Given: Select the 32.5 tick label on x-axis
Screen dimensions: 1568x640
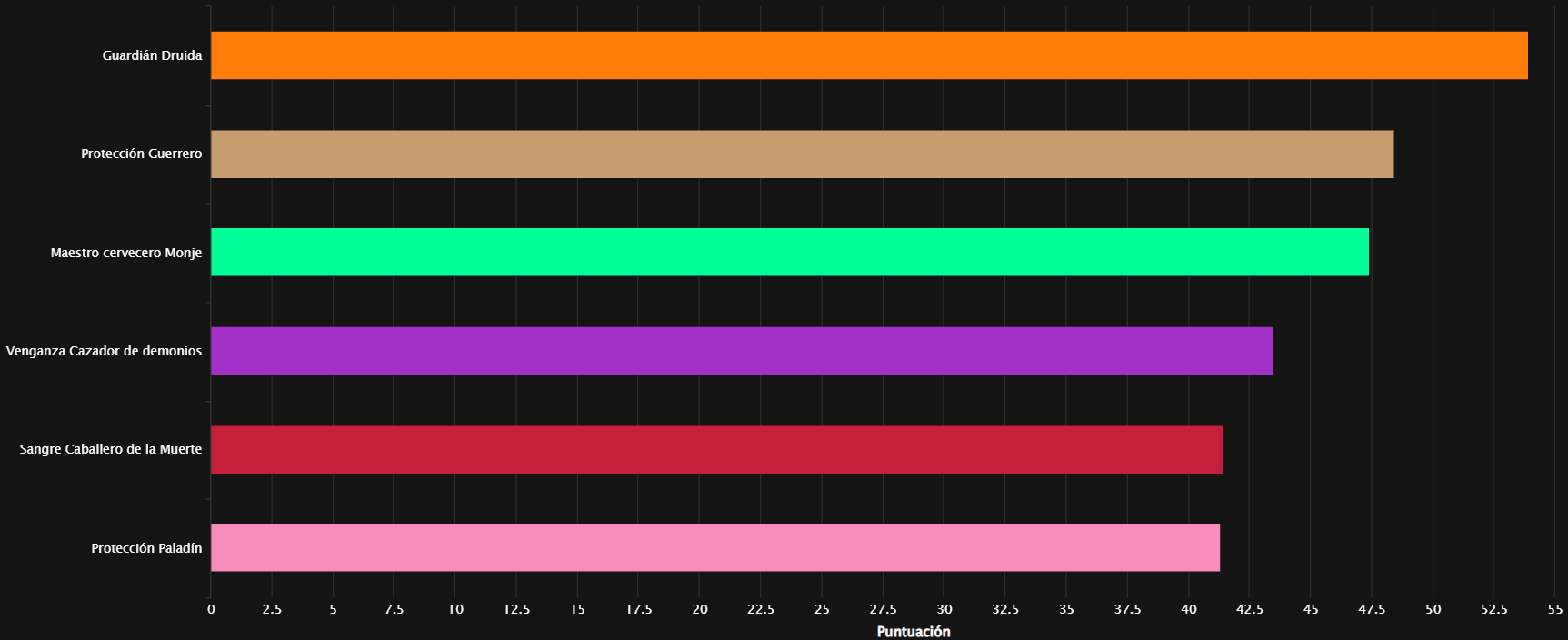Looking at the screenshot, I should click(x=1005, y=609).
